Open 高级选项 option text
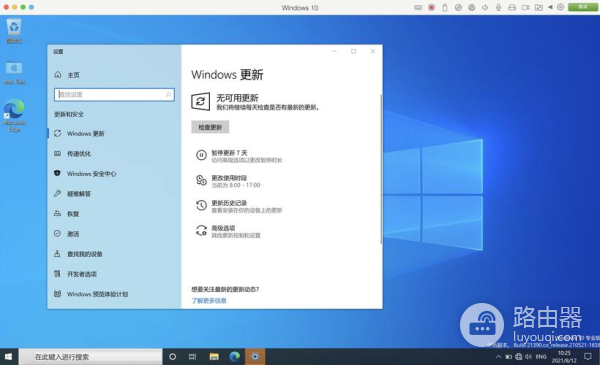Screen dimensions: 600x365 [223, 228]
